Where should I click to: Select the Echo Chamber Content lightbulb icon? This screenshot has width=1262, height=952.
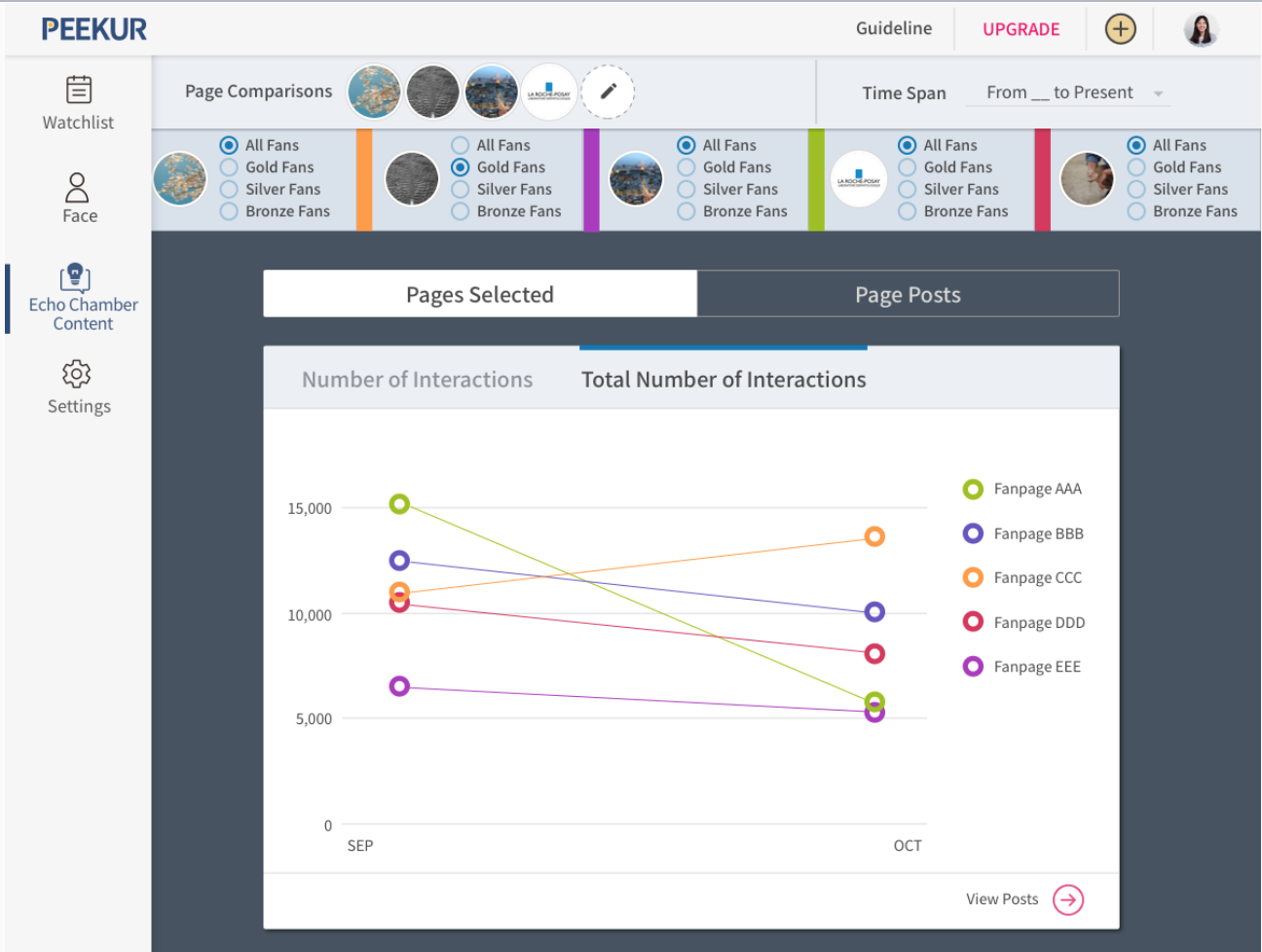coord(75,277)
